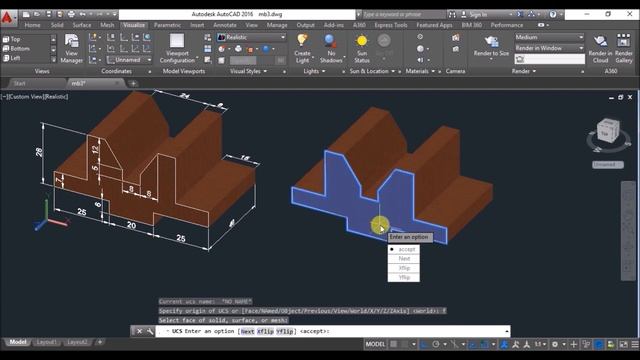
Task: Select the Top view
Action: point(11,39)
